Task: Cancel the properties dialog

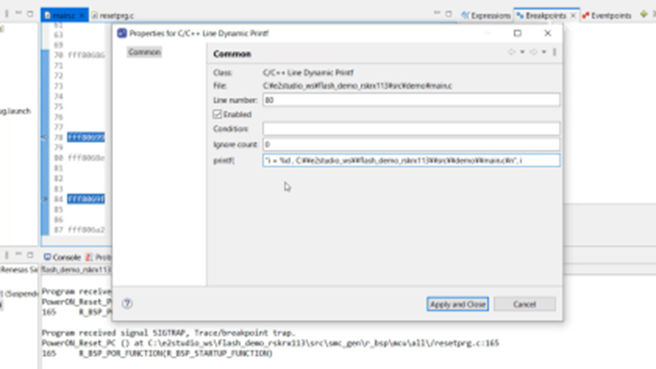Action: pyautogui.click(x=525, y=304)
